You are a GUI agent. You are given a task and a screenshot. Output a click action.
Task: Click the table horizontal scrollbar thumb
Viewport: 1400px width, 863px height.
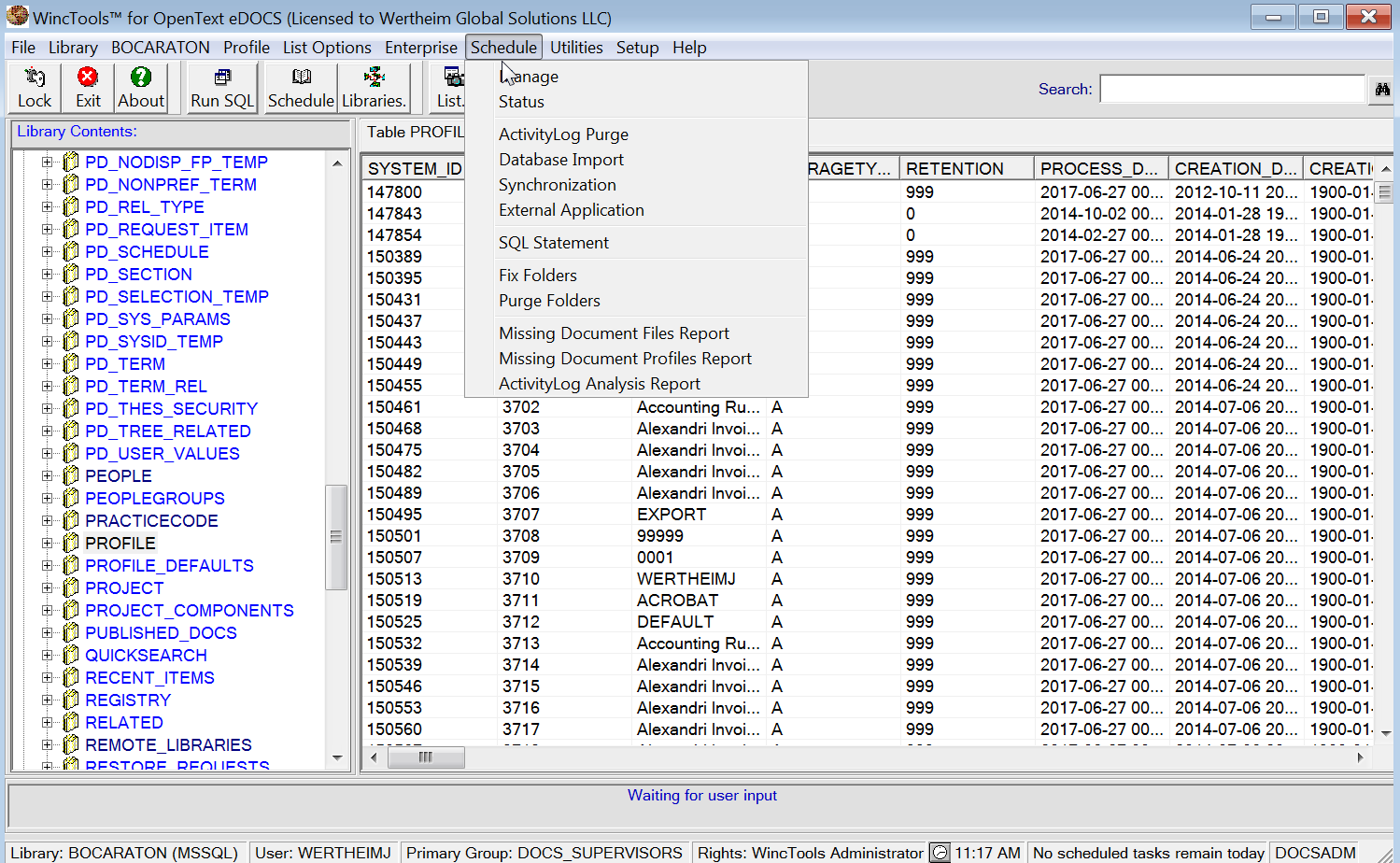point(425,757)
